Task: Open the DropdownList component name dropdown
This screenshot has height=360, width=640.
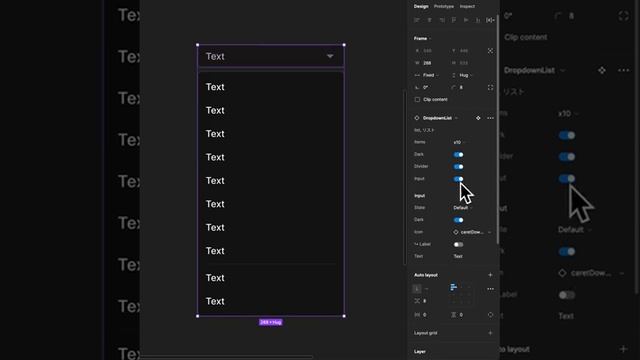Action: click(440, 118)
